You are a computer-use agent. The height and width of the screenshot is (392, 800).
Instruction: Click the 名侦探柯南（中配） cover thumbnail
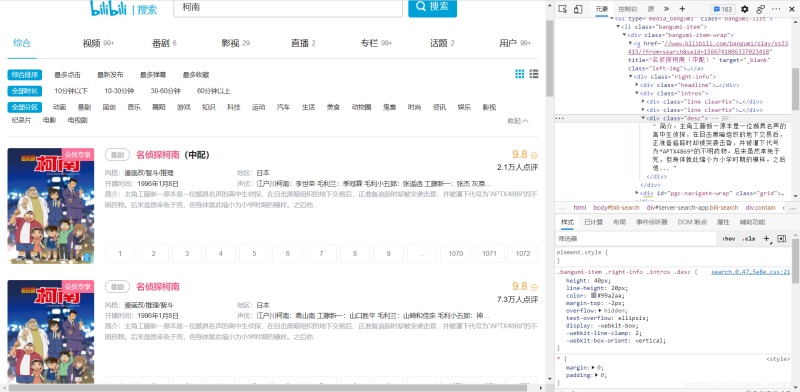click(51, 206)
